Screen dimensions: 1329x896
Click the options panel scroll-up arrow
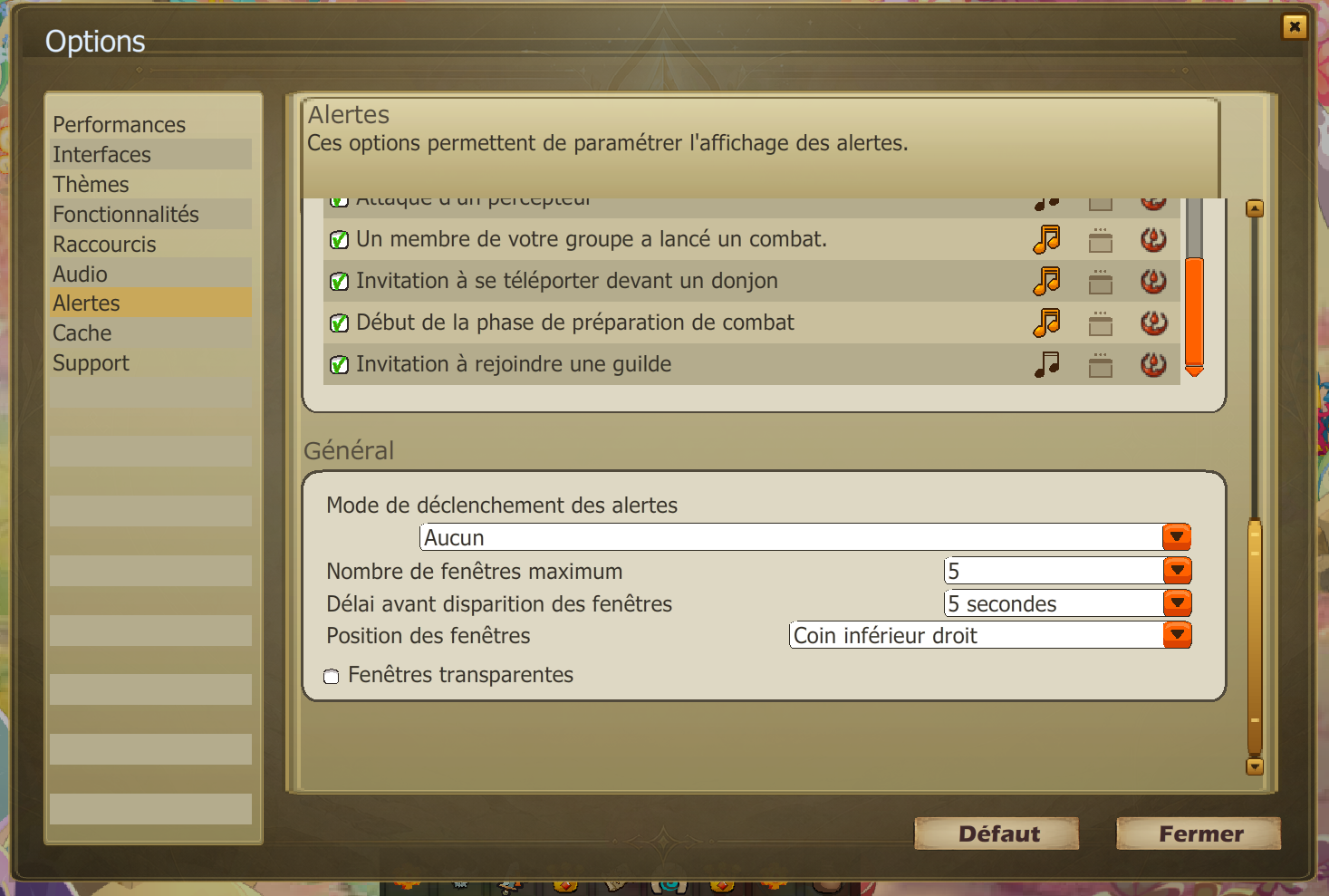(x=1255, y=208)
